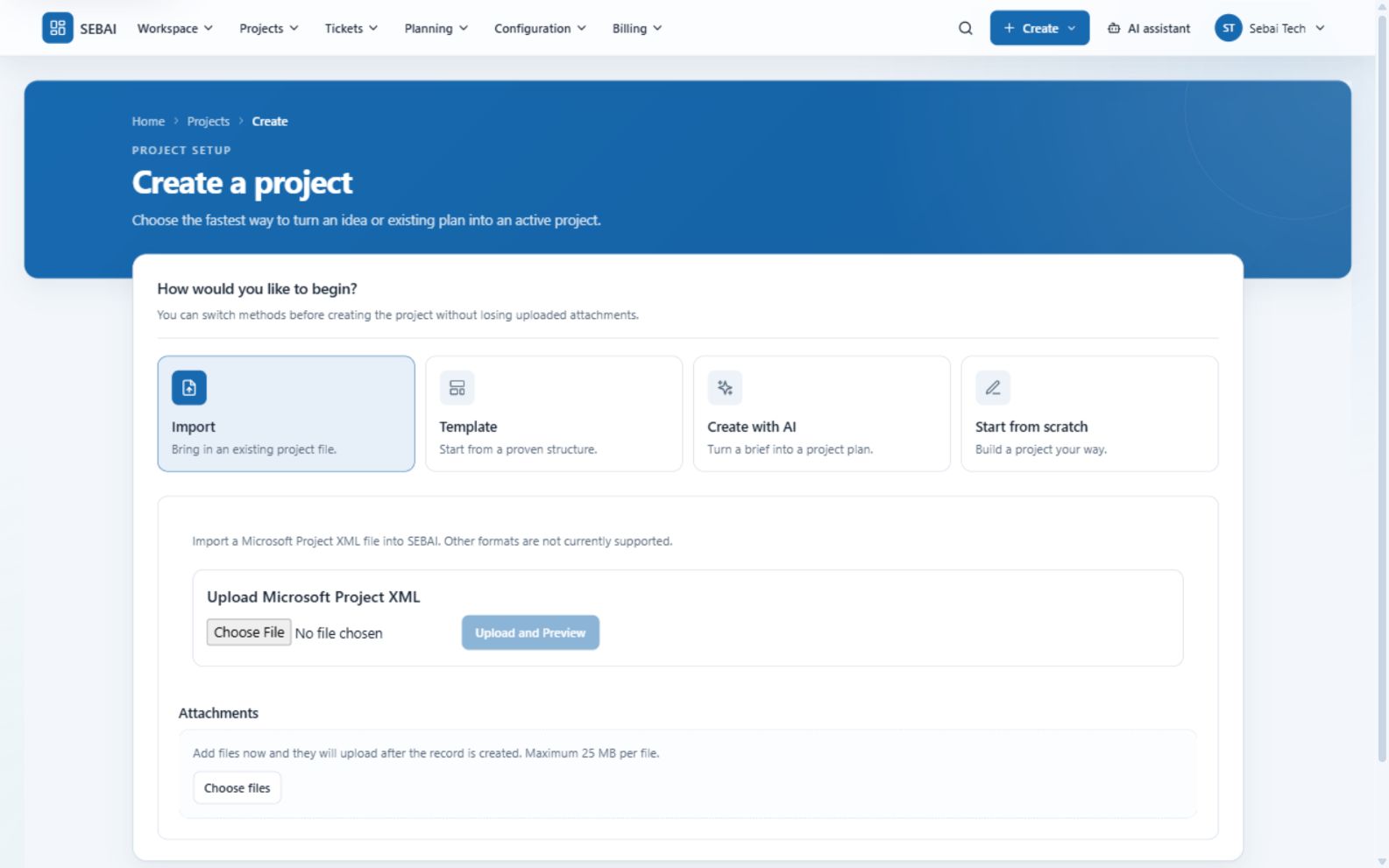Click the scrollbar down arrow
Viewport: 1389px width, 868px height.
(1382, 861)
